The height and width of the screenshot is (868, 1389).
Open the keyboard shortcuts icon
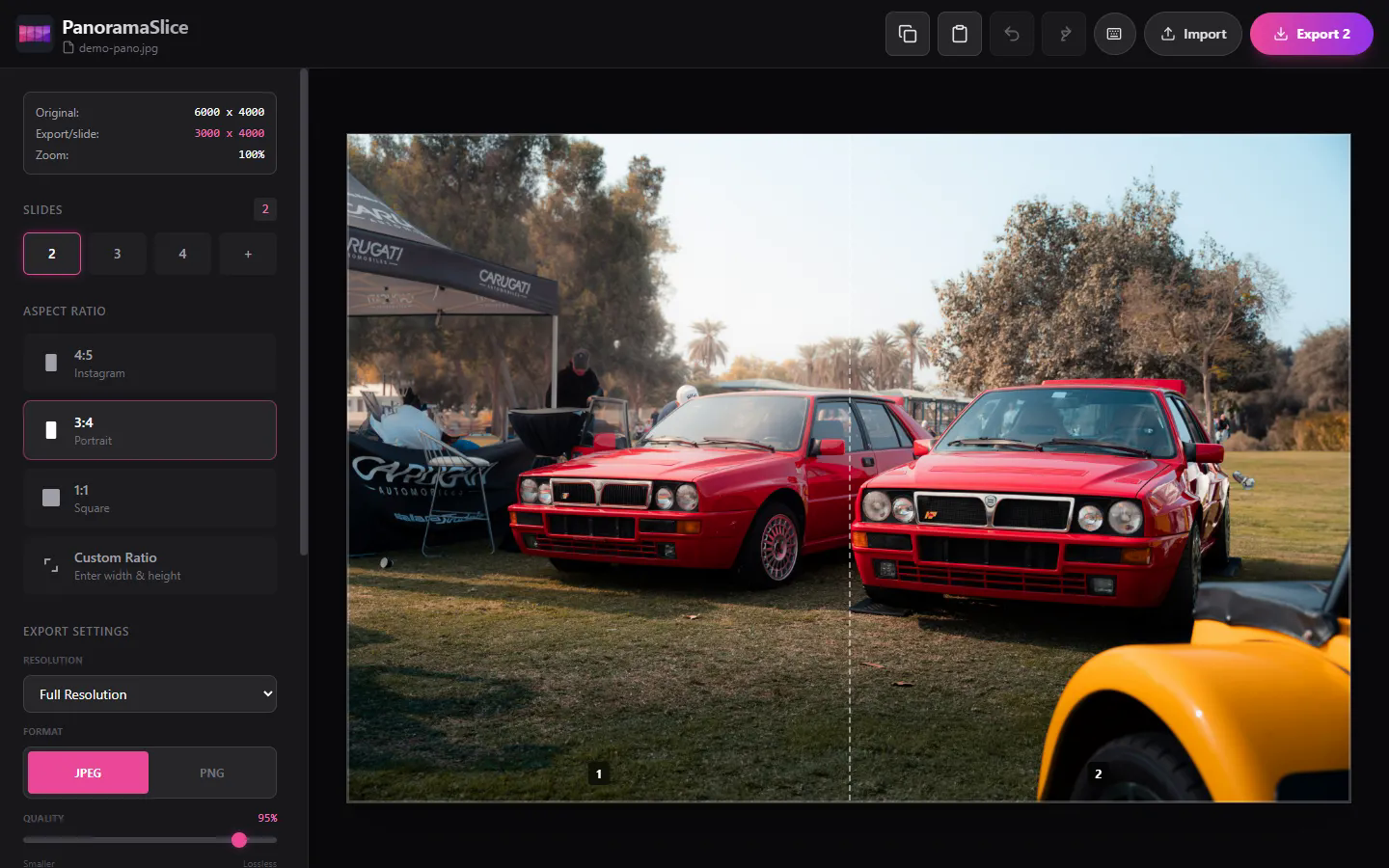[1114, 34]
